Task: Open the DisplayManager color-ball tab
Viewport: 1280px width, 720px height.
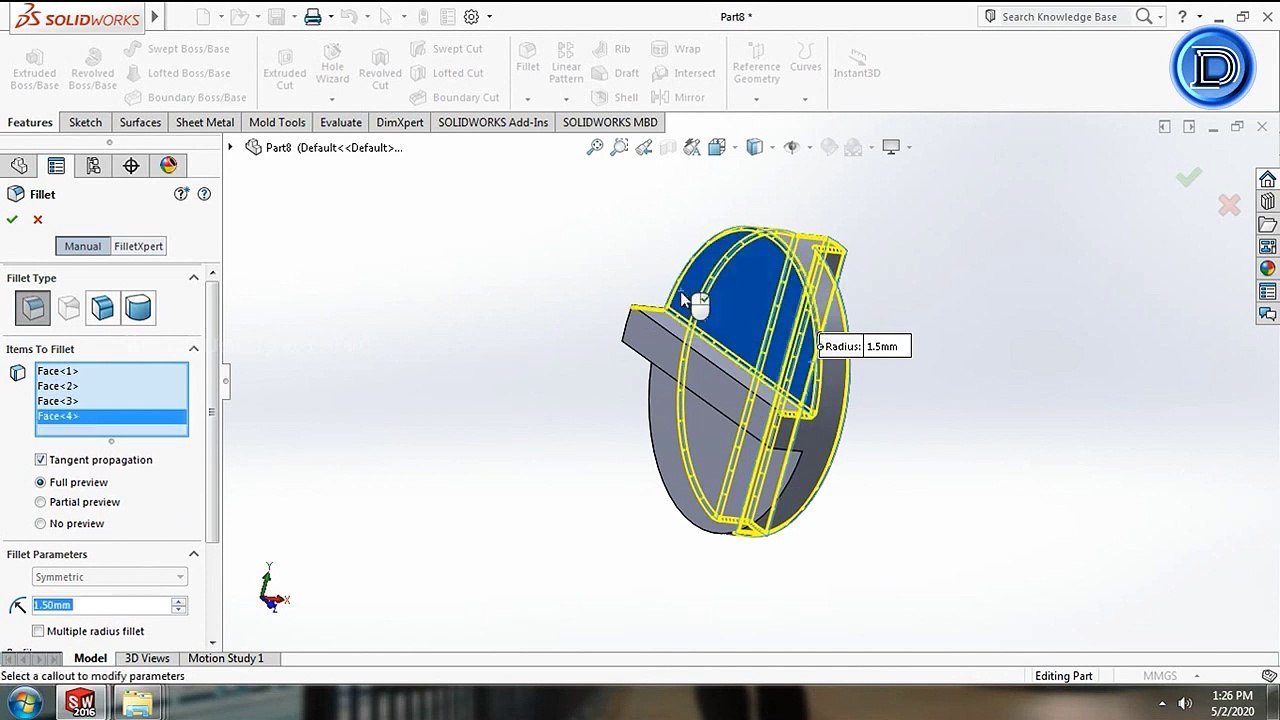Action: pos(168,166)
